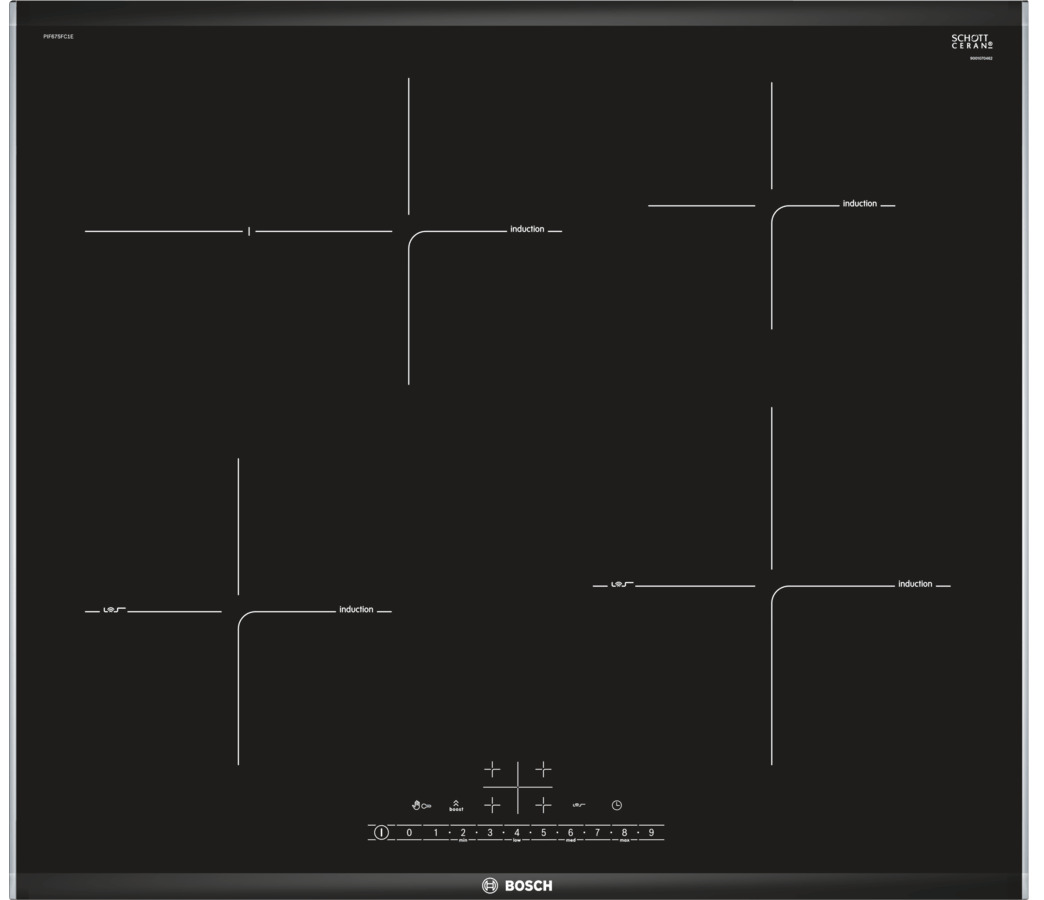Set heat to level 2 (min)
The width and height of the screenshot is (1044, 900).
point(463,833)
